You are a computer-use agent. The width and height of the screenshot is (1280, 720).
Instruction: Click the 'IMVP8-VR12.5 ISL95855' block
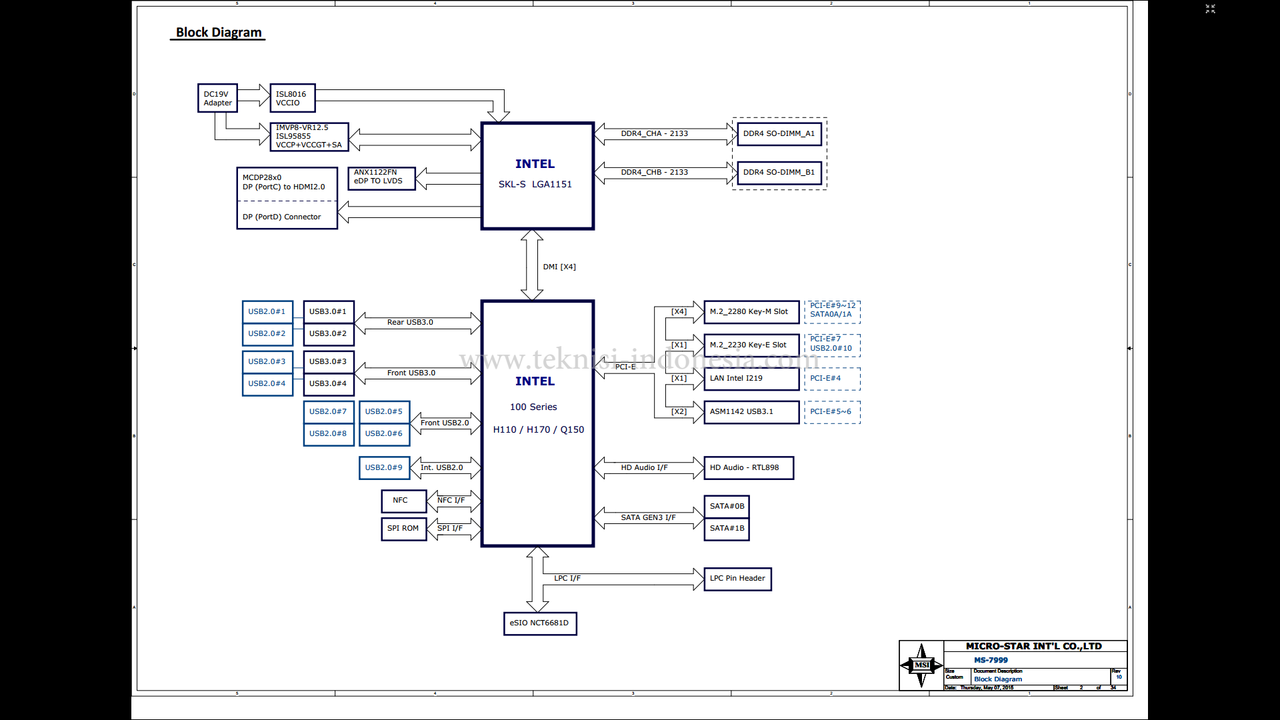310,136
